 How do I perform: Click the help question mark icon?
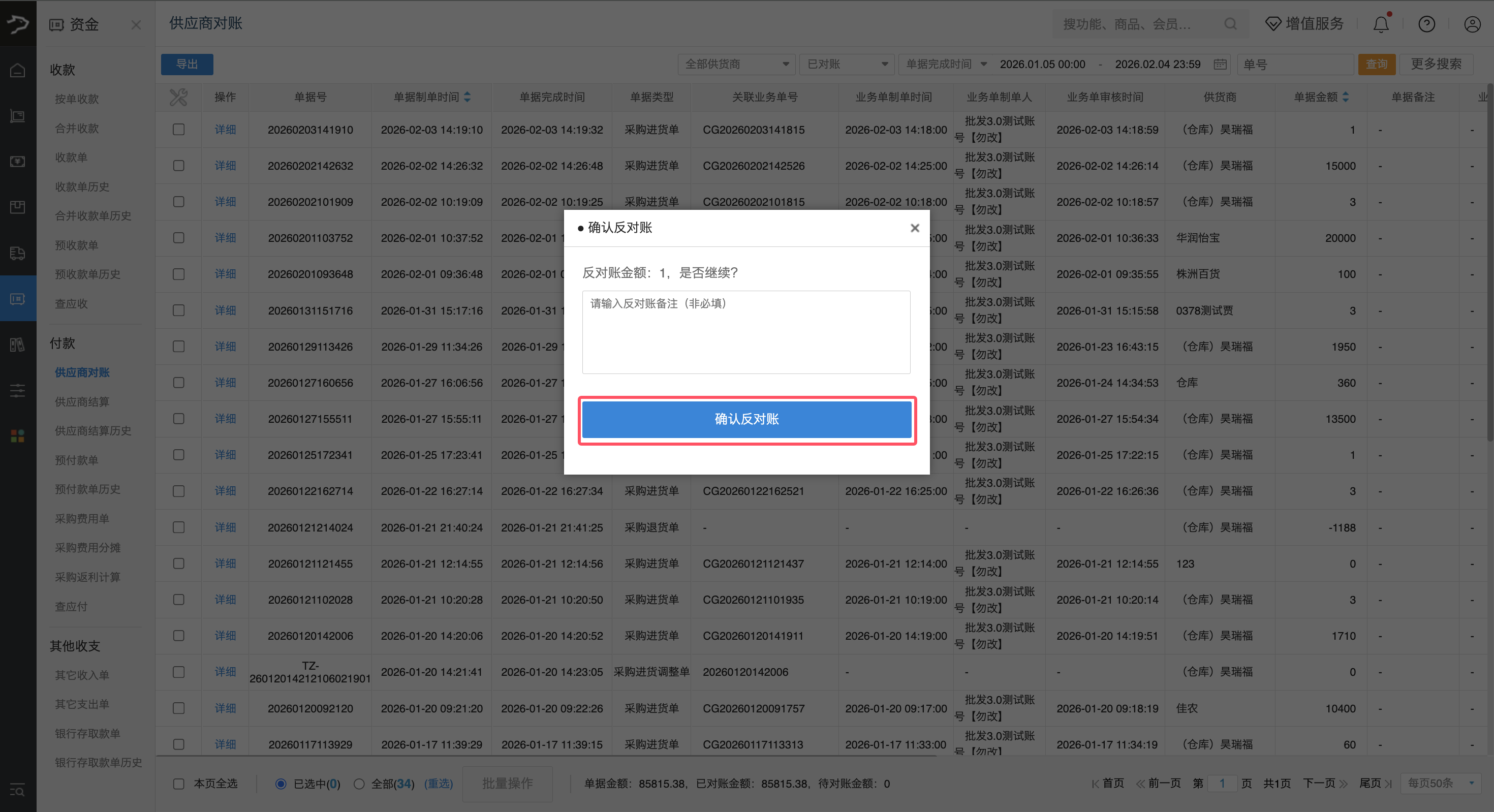pos(1427,24)
